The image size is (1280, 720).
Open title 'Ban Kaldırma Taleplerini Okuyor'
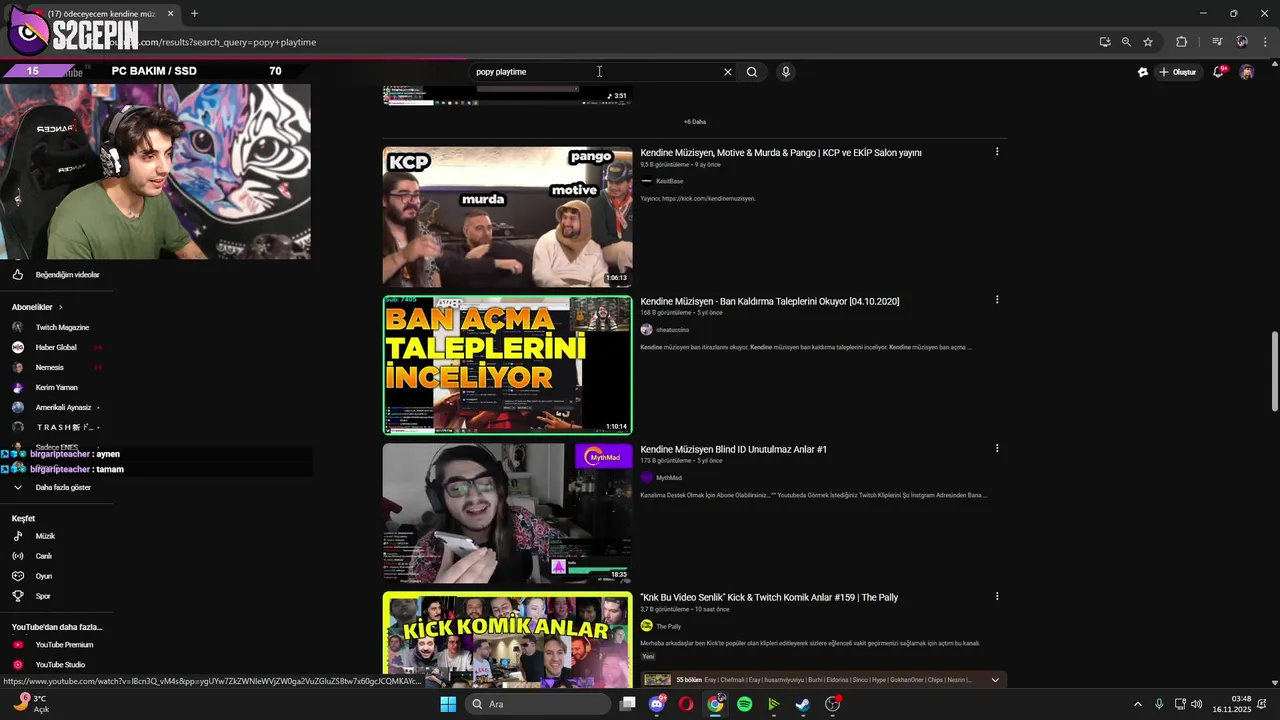point(770,301)
